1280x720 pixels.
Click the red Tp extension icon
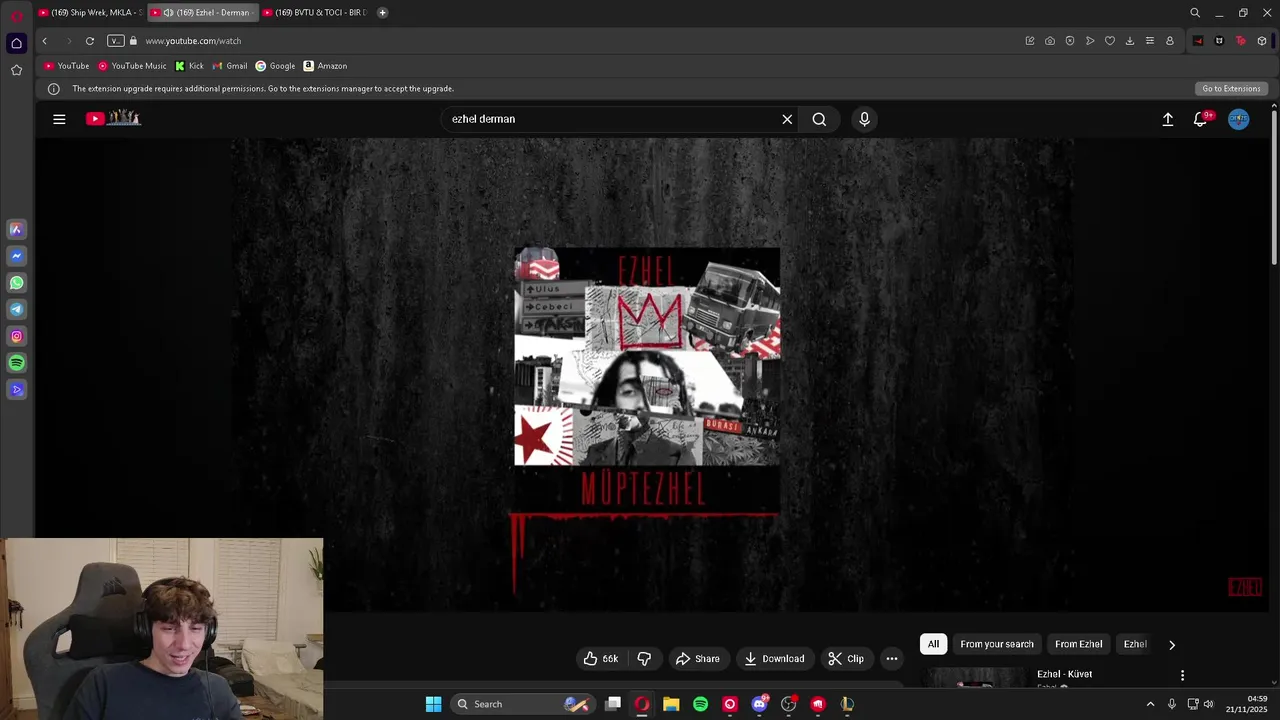click(1241, 41)
